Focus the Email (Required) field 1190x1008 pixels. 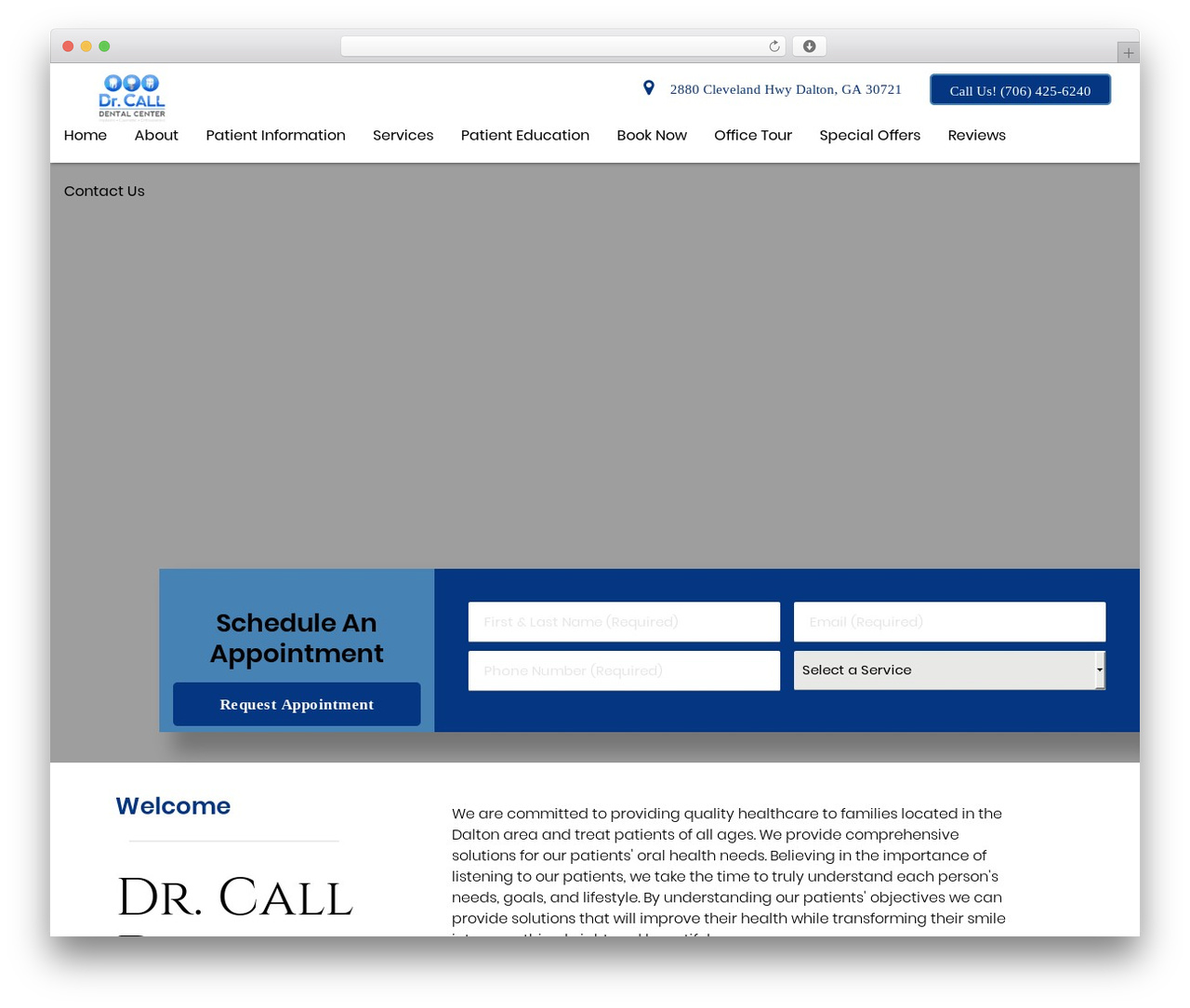pos(949,622)
